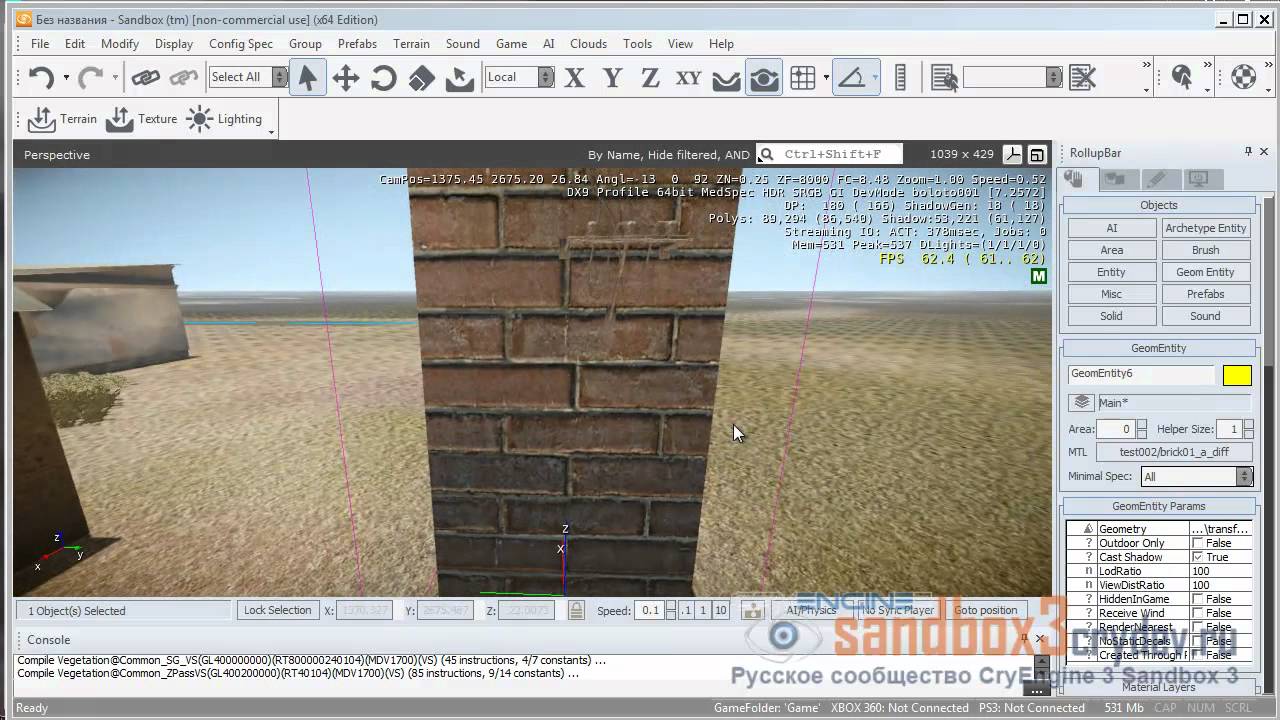Lock movement to the Y axis
The height and width of the screenshot is (720, 1280).
pos(613,77)
